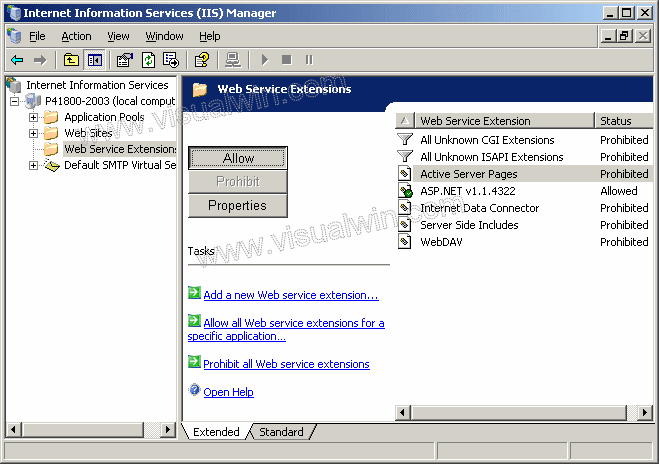Screen dimensions: 659x464
Task: Click the Web Sites folder icon
Action: [51, 133]
